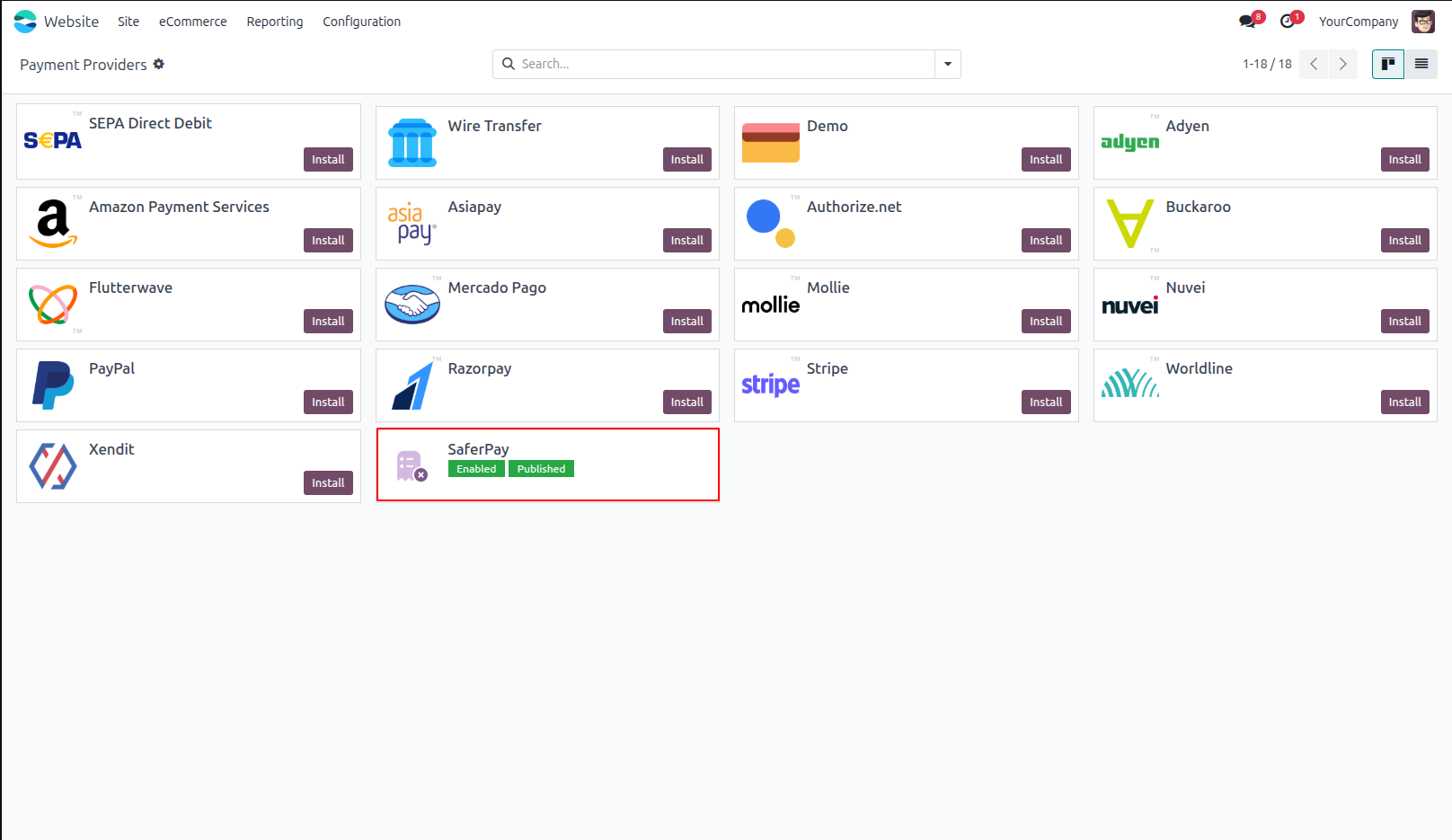Click the SaferPay provider icon
Screen dimensions: 1452x840
pyautogui.click(x=412, y=465)
